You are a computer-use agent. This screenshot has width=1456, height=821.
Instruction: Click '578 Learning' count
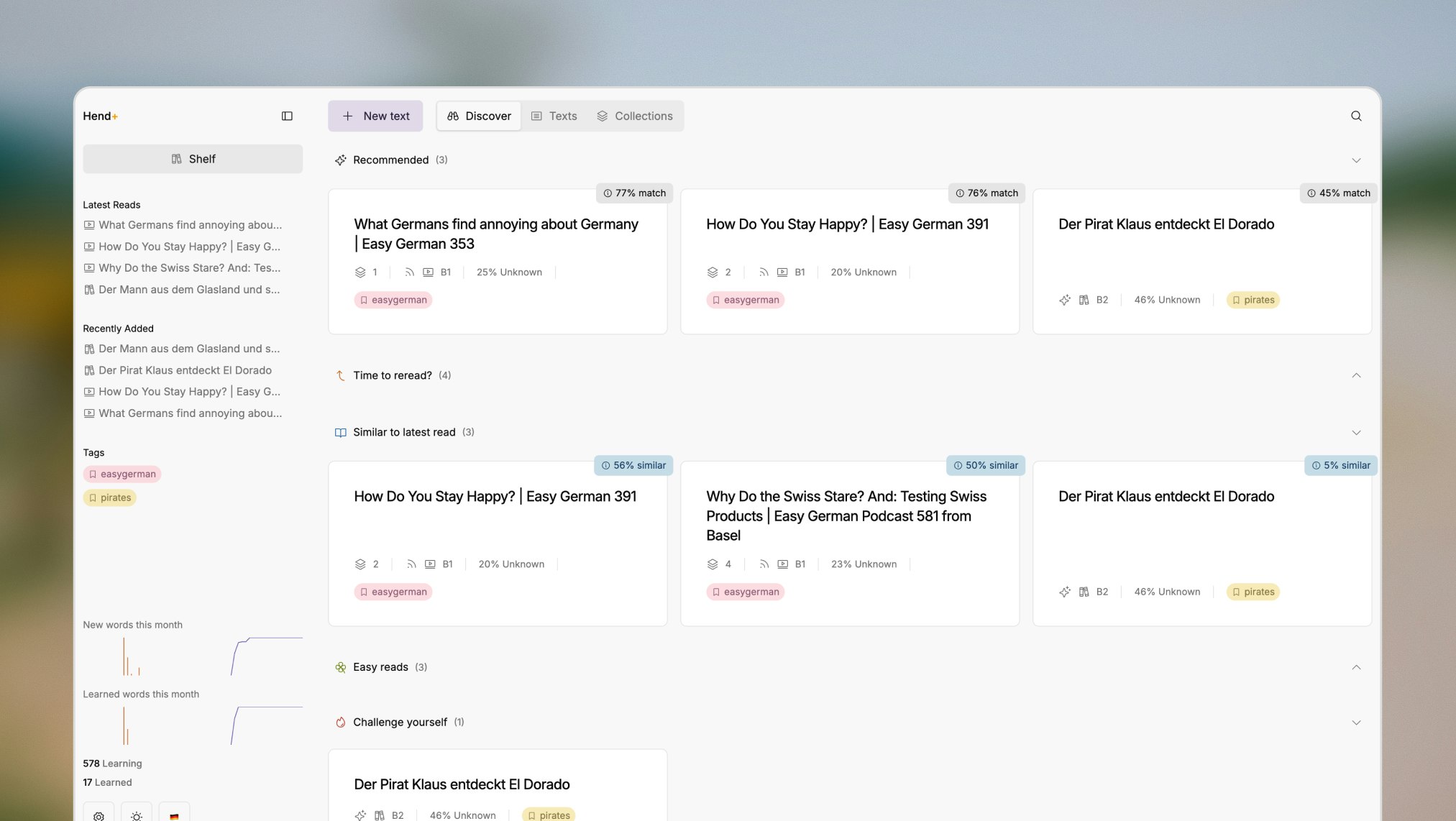pos(112,763)
